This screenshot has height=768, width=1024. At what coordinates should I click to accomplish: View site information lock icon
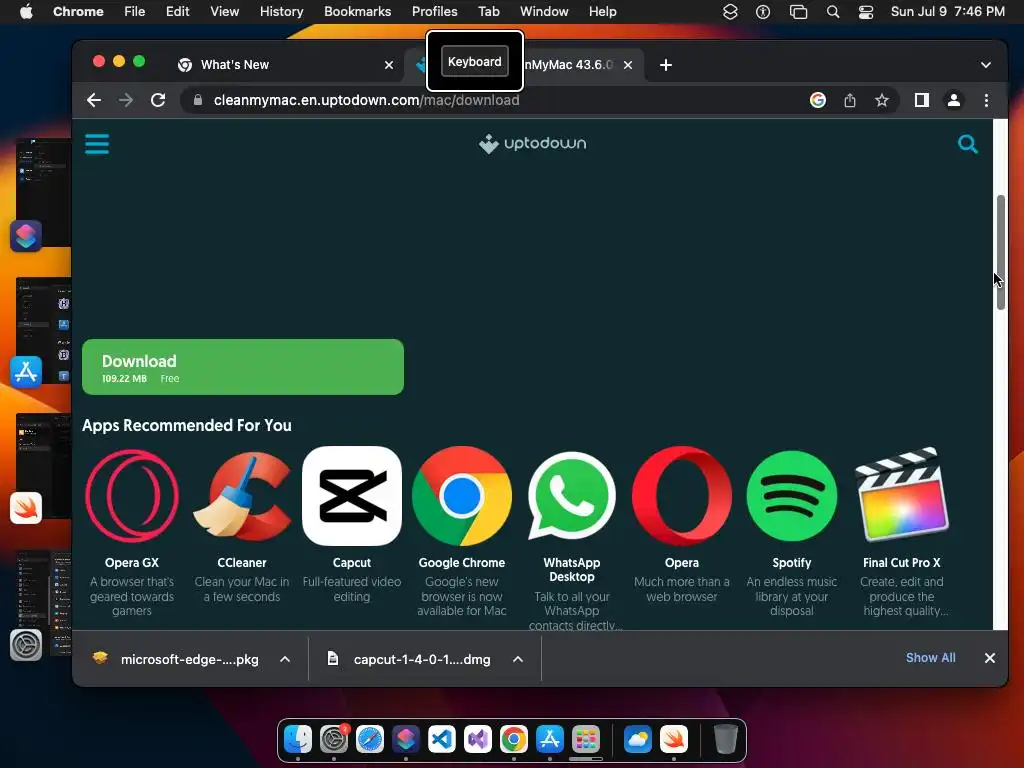pyautogui.click(x=199, y=100)
